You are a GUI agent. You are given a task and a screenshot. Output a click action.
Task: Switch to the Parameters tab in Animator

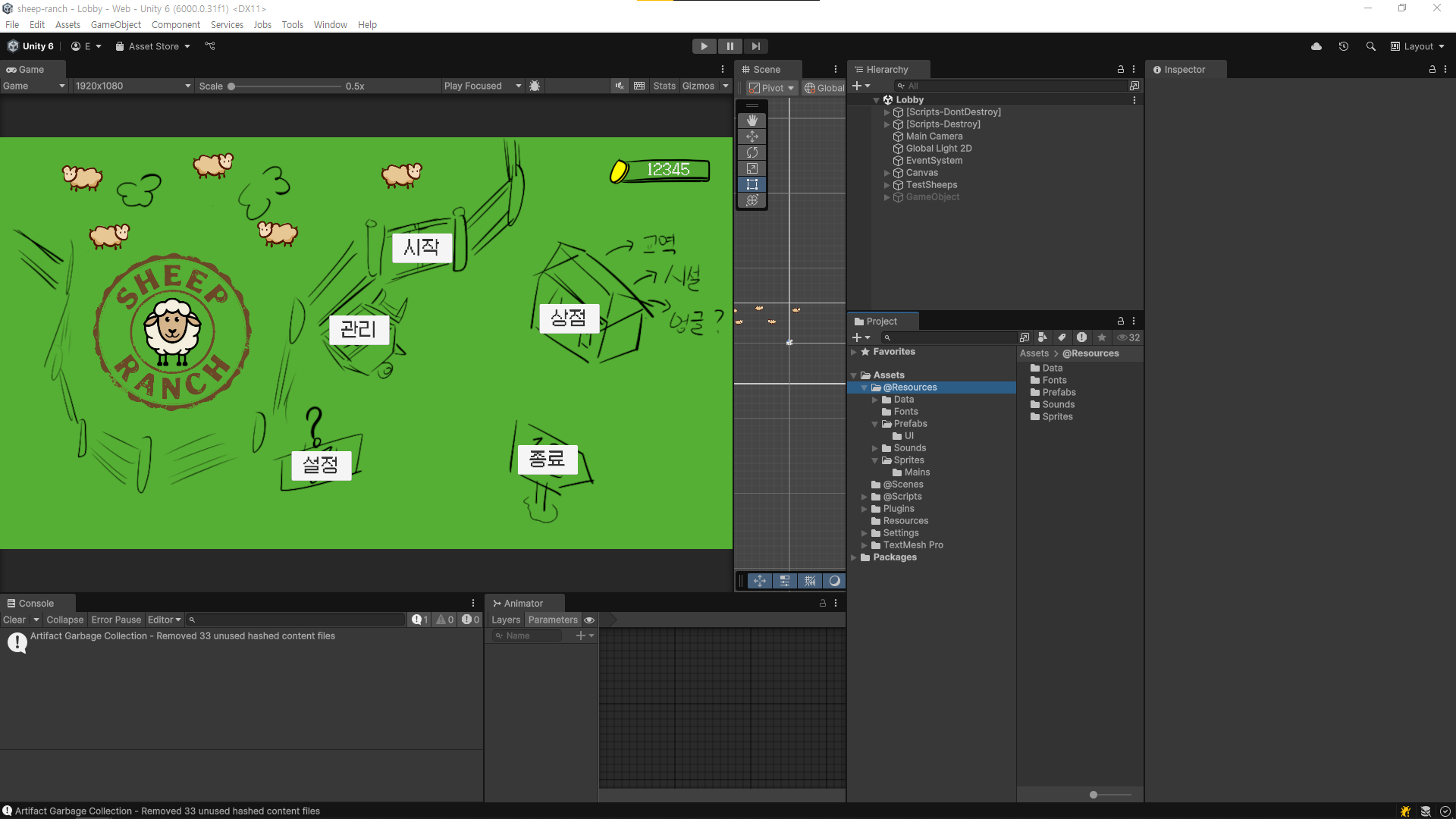[552, 620]
